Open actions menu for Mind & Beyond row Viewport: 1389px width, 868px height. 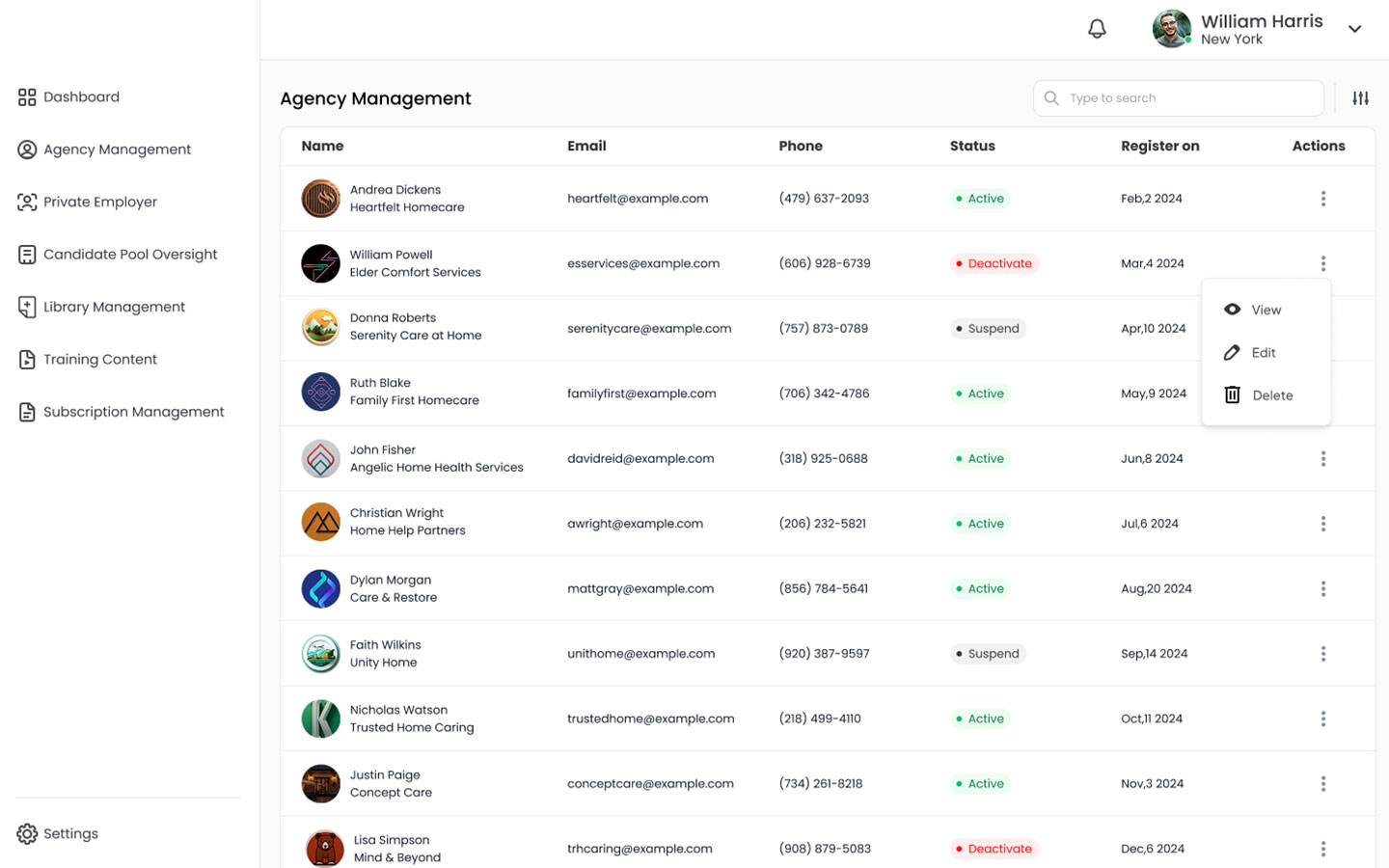click(1323, 849)
